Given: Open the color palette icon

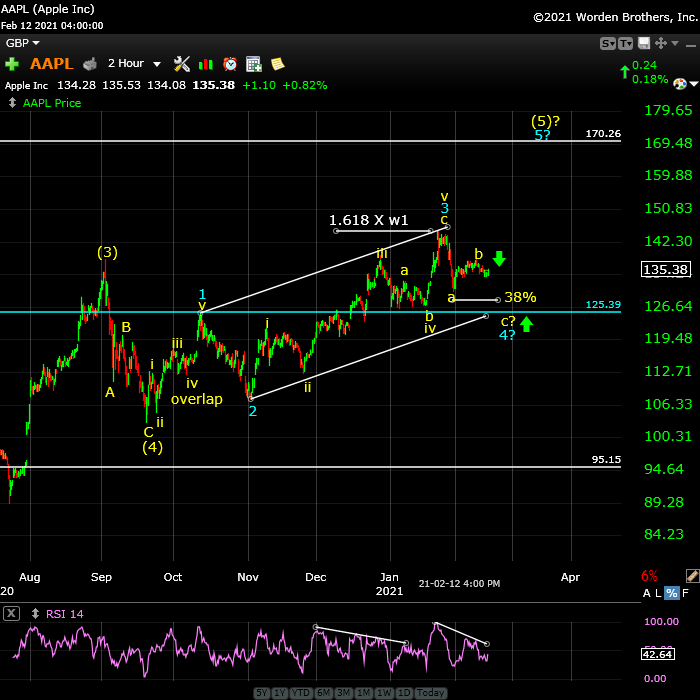Looking at the screenshot, I should (680, 84).
